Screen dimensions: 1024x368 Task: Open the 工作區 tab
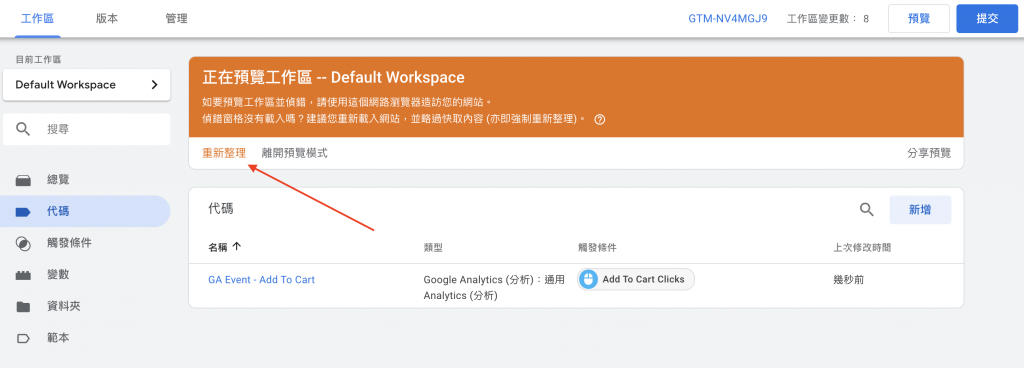38,19
